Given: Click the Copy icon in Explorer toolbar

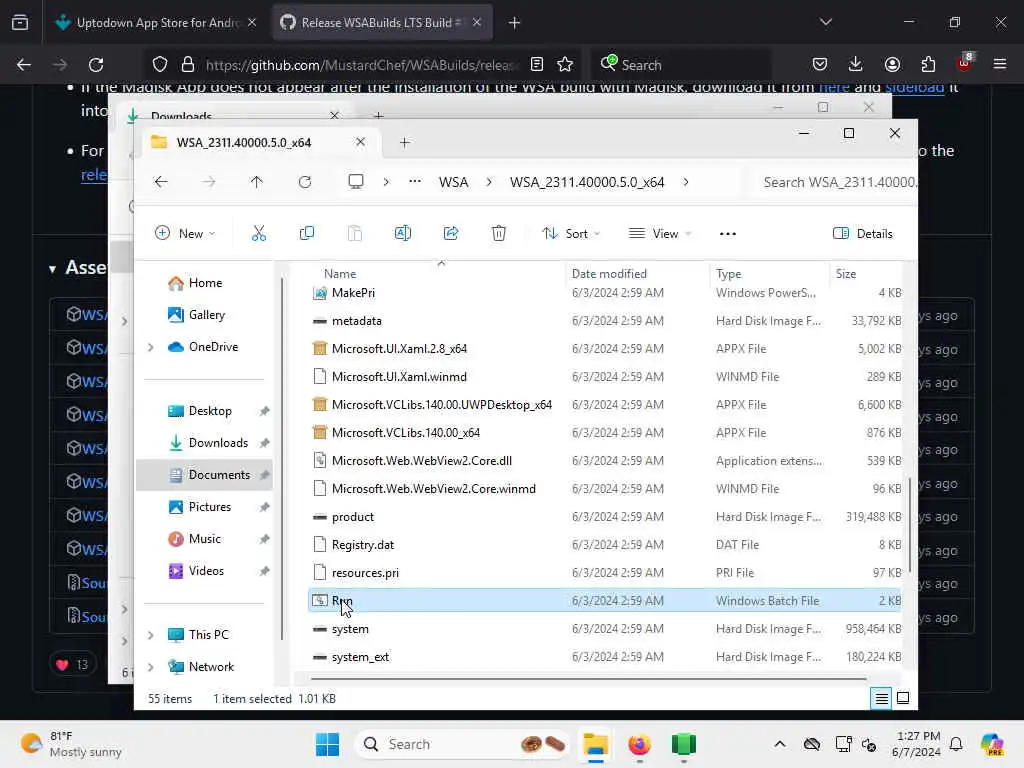Looking at the screenshot, I should click(x=306, y=233).
